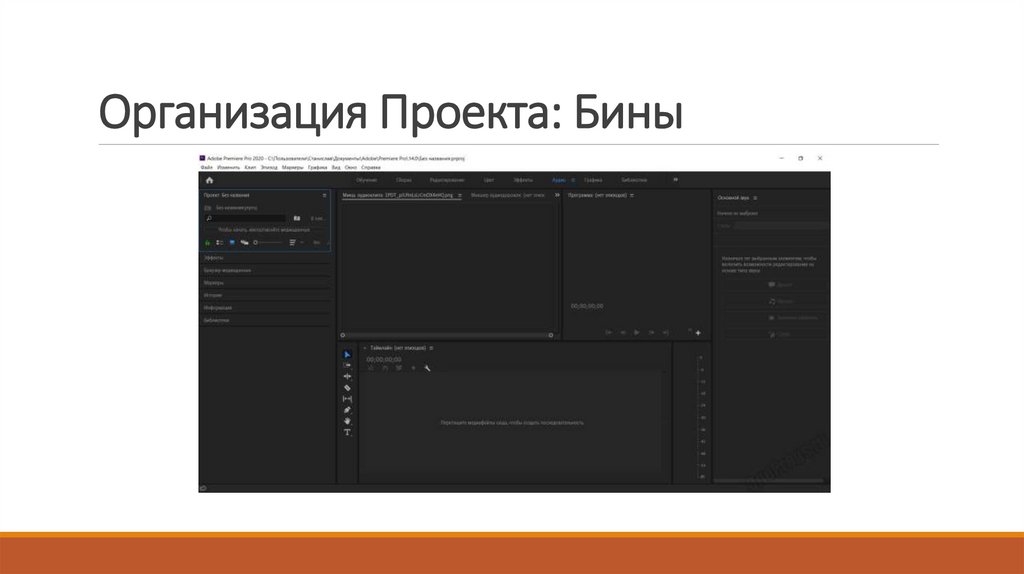Click the Program monitor timecode 00;00;00;00
This screenshot has width=1024, height=574.
pyautogui.click(x=587, y=306)
